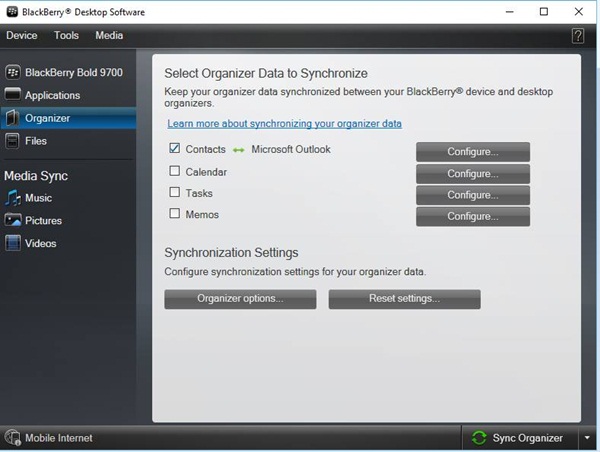Click the Applications sidebar icon
The height and width of the screenshot is (452, 600).
click(x=13, y=94)
